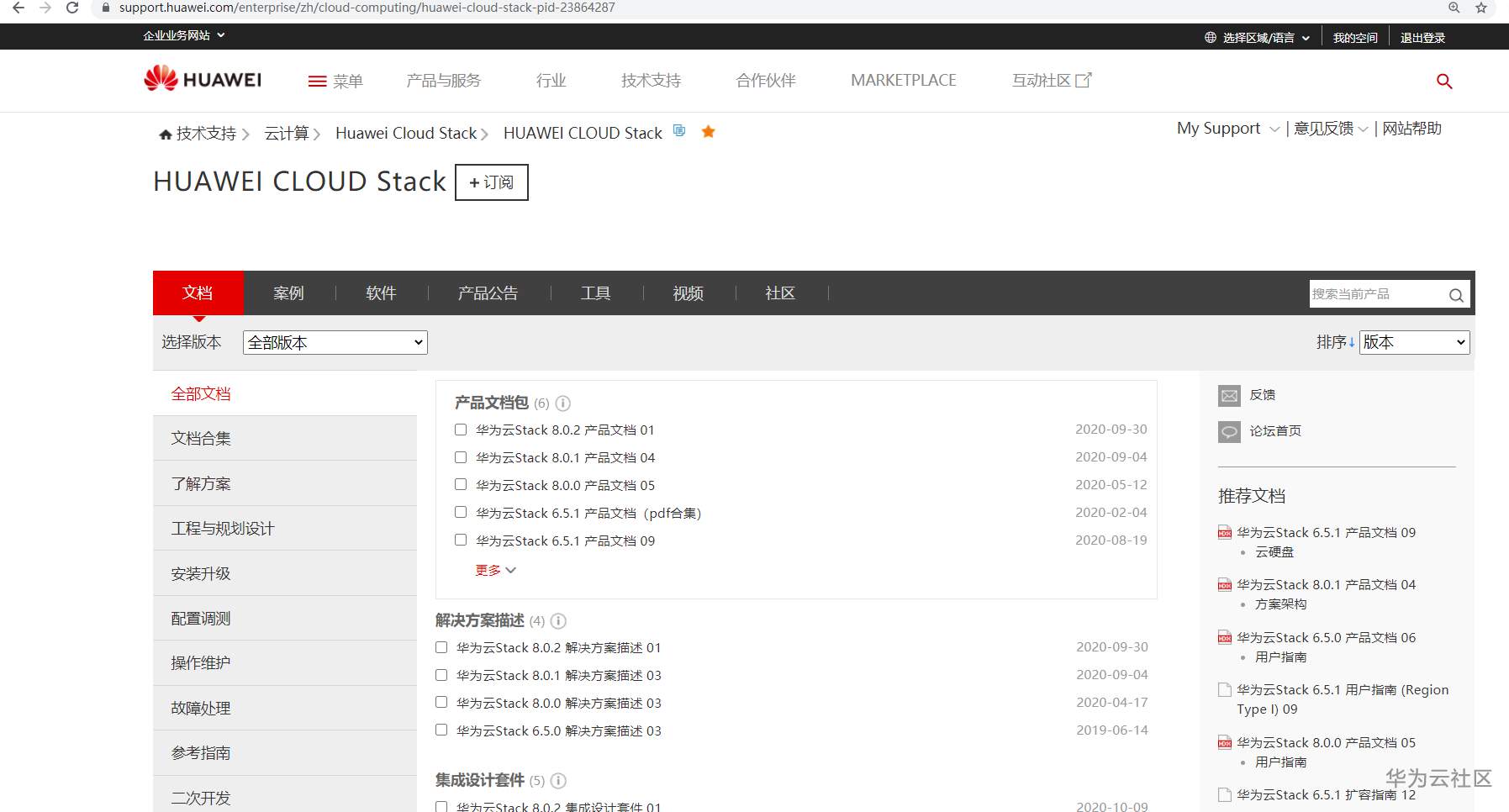Bookmark this page with the star icon
Viewport: 1509px width, 812px height.
pyautogui.click(x=1481, y=8)
